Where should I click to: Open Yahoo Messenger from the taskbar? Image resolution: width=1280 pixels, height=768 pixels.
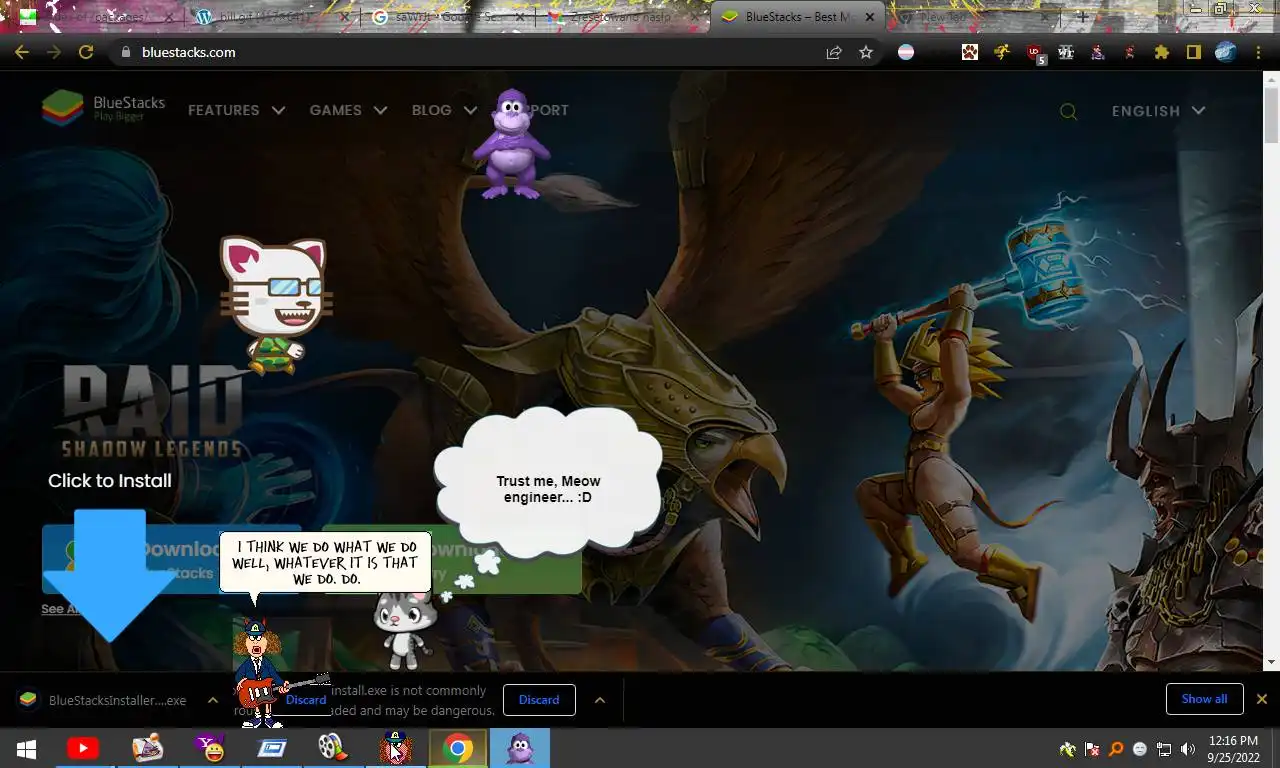click(210, 748)
